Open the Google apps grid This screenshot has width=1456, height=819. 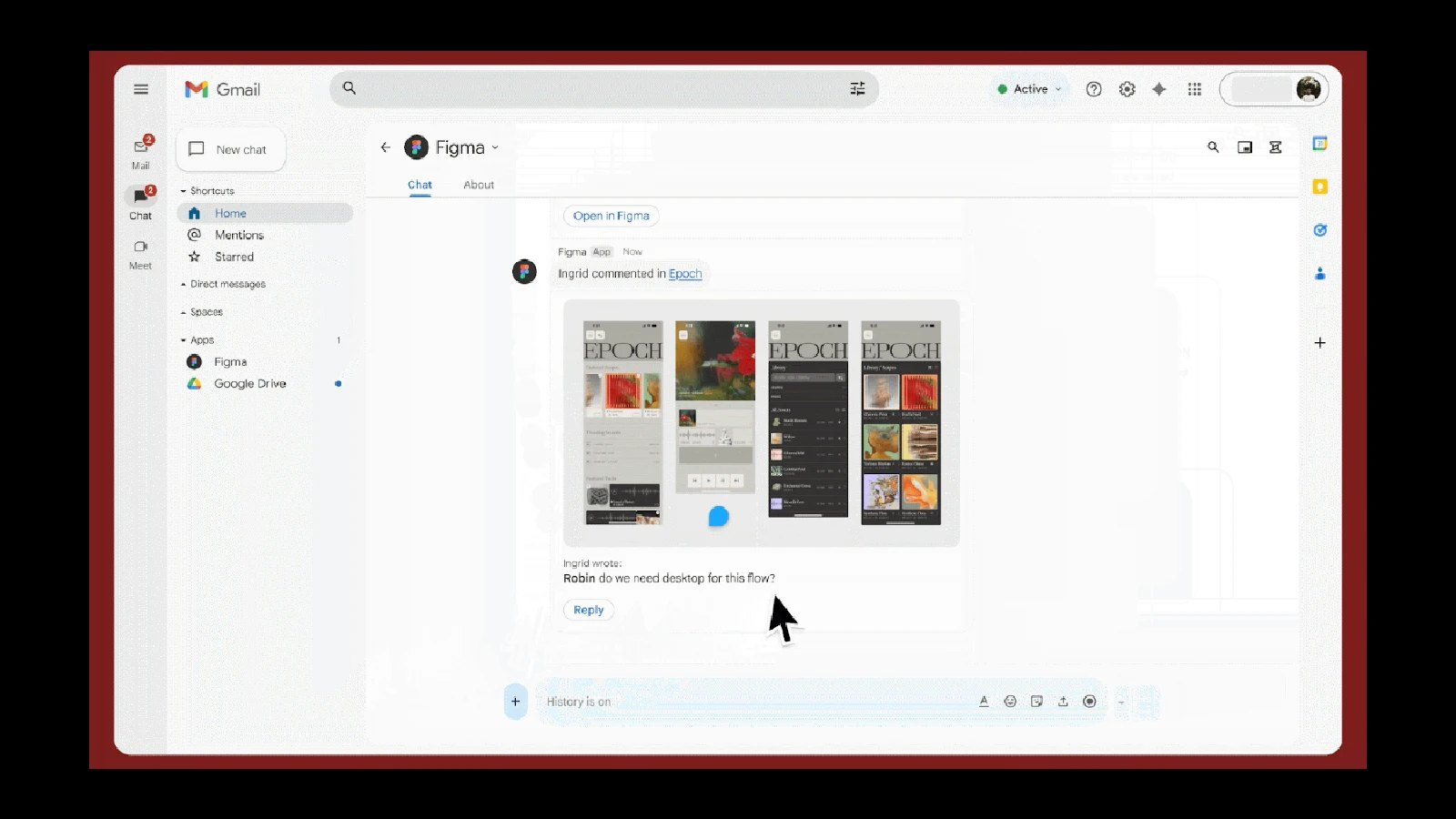[1195, 89]
